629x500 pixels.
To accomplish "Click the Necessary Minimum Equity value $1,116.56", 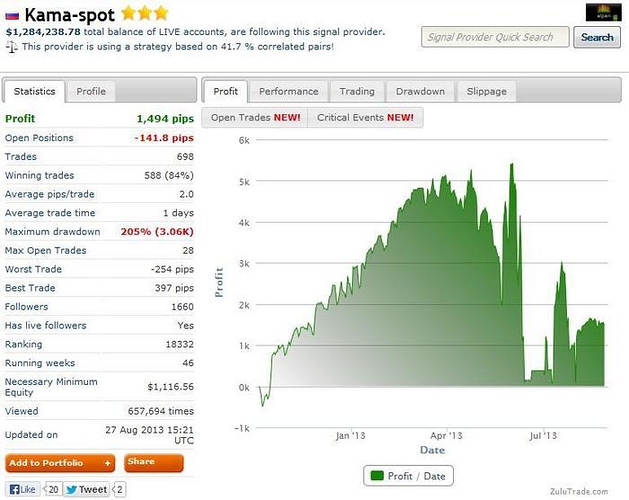I will (x=170, y=387).
